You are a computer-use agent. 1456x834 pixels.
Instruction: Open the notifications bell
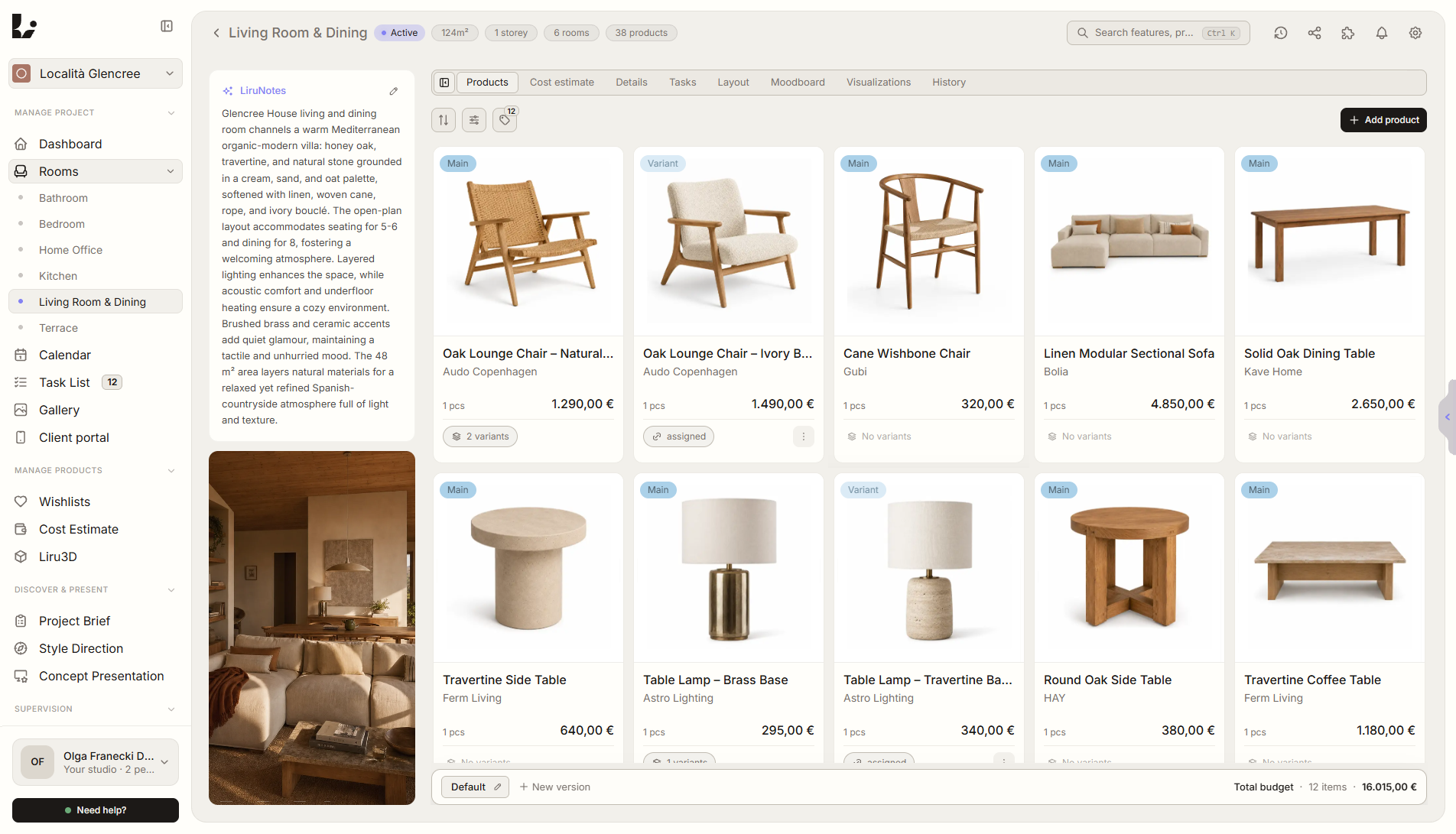coord(1382,33)
